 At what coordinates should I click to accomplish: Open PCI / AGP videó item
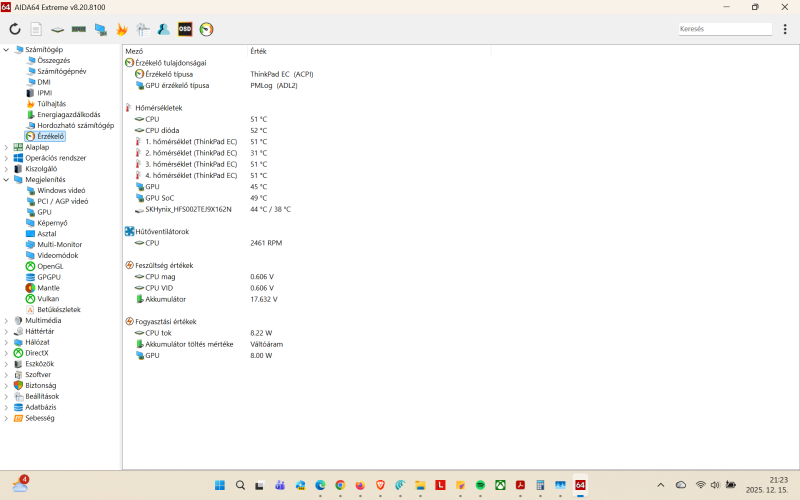click(63, 202)
